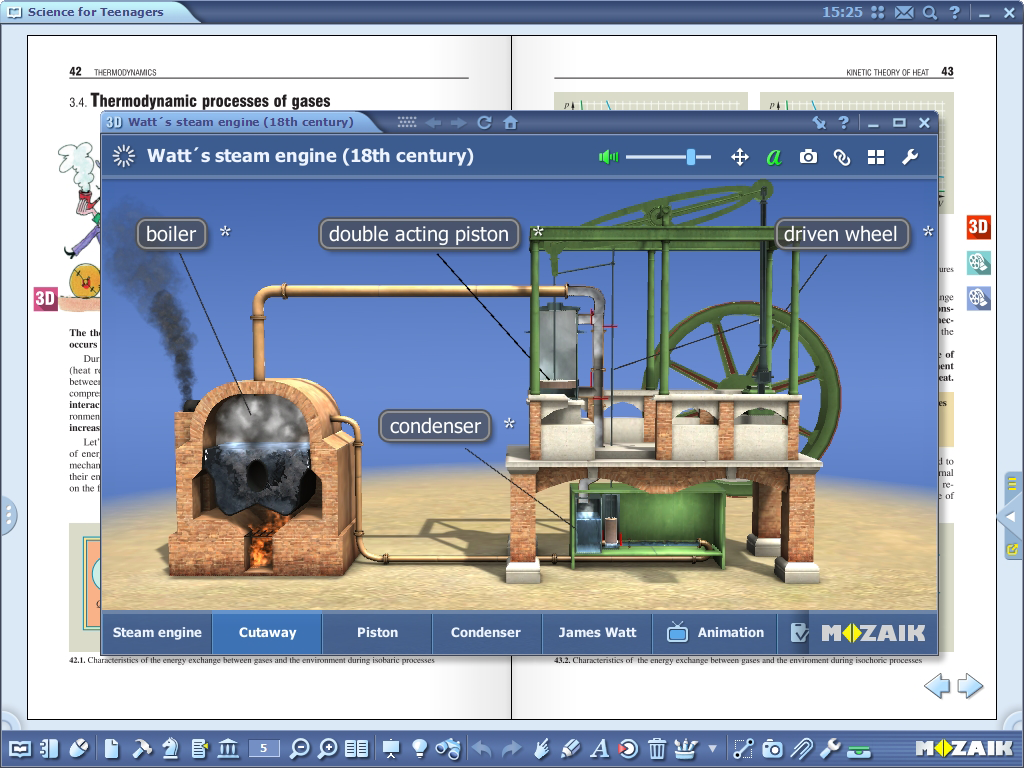
Task: Switch to the Piston view tab
Action: (377, 633)
